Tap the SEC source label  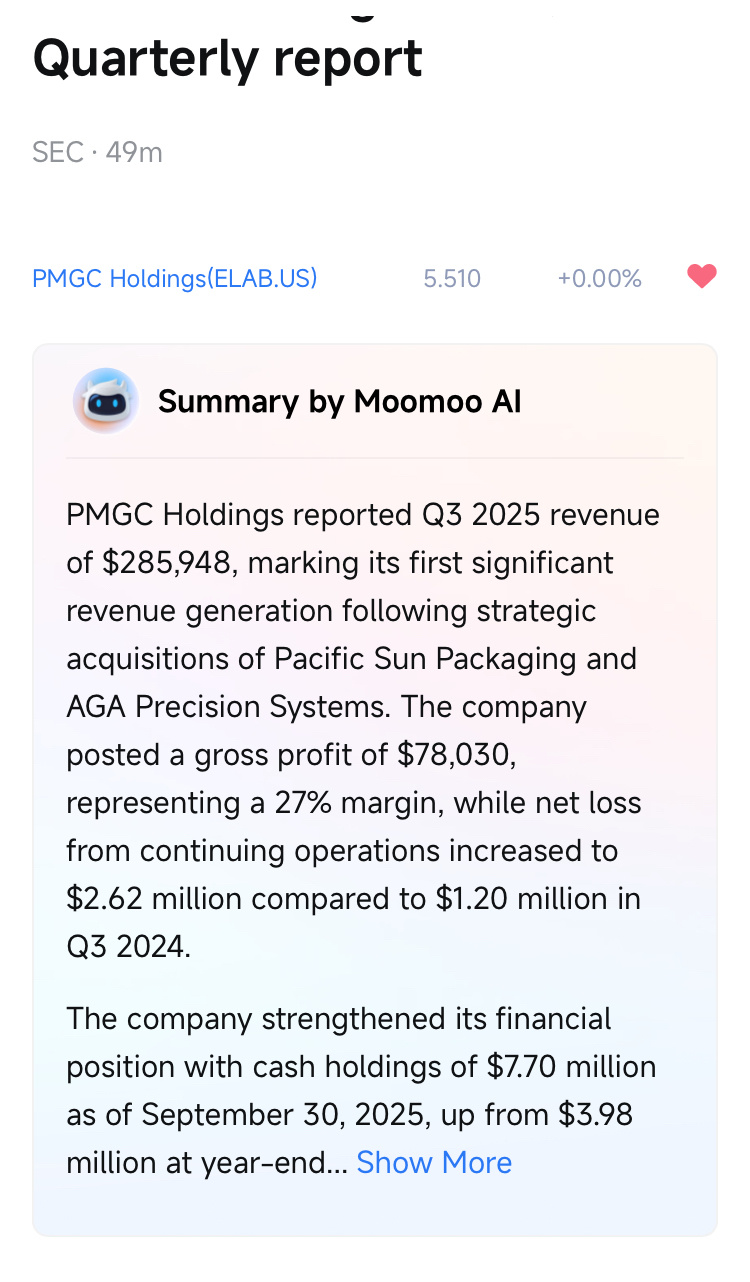(x=58, y=152)
